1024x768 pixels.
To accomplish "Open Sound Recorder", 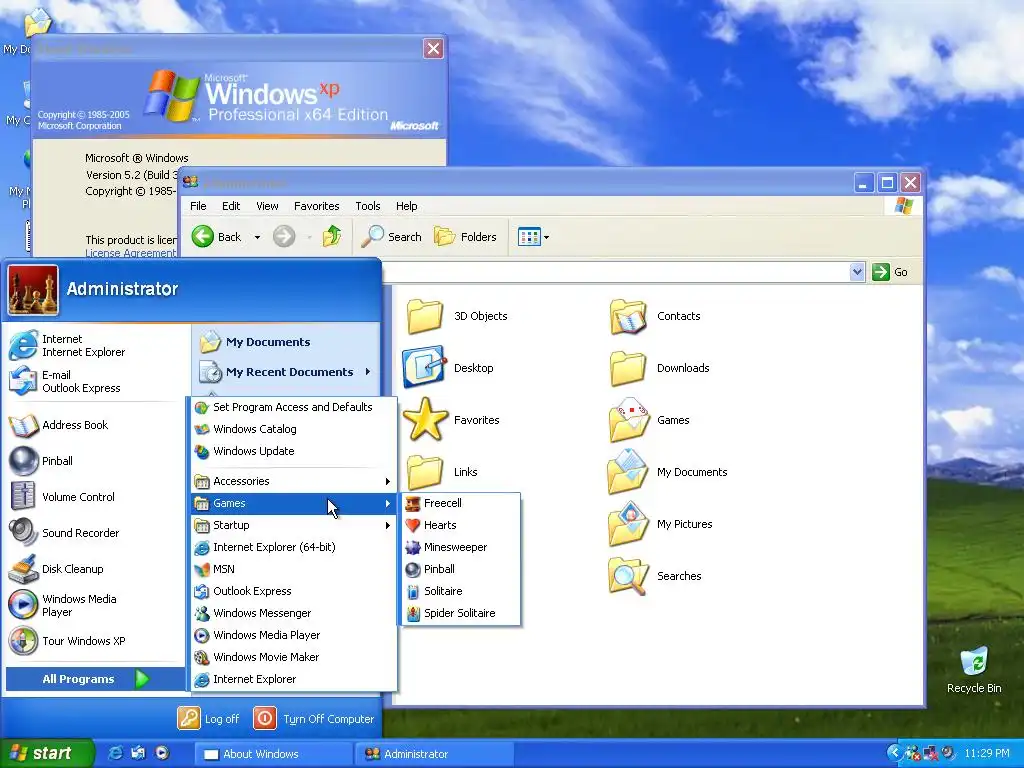I will (97, 533).
